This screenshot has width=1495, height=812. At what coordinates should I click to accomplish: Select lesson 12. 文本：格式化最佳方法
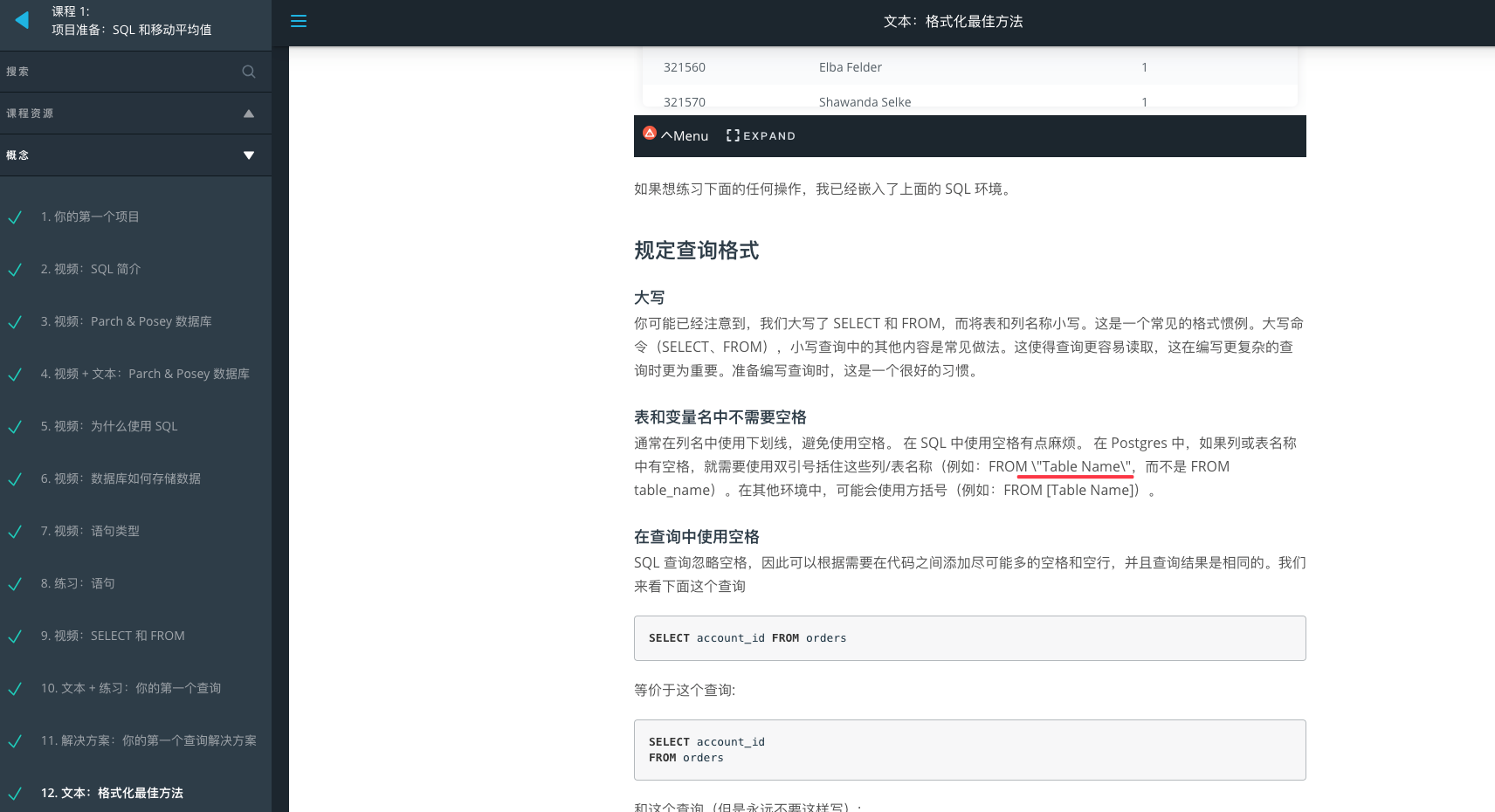112,793
